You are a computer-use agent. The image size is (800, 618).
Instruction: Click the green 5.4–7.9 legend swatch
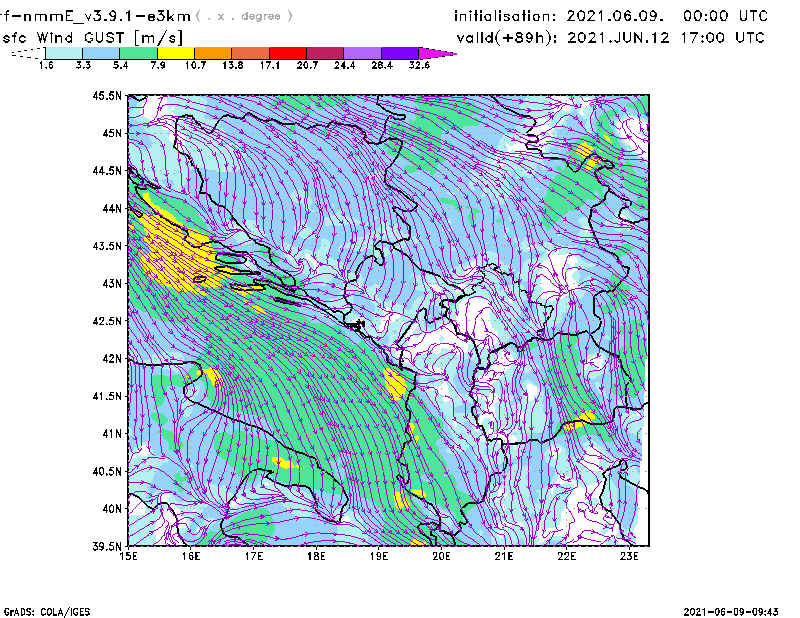[x=138, y=53]
